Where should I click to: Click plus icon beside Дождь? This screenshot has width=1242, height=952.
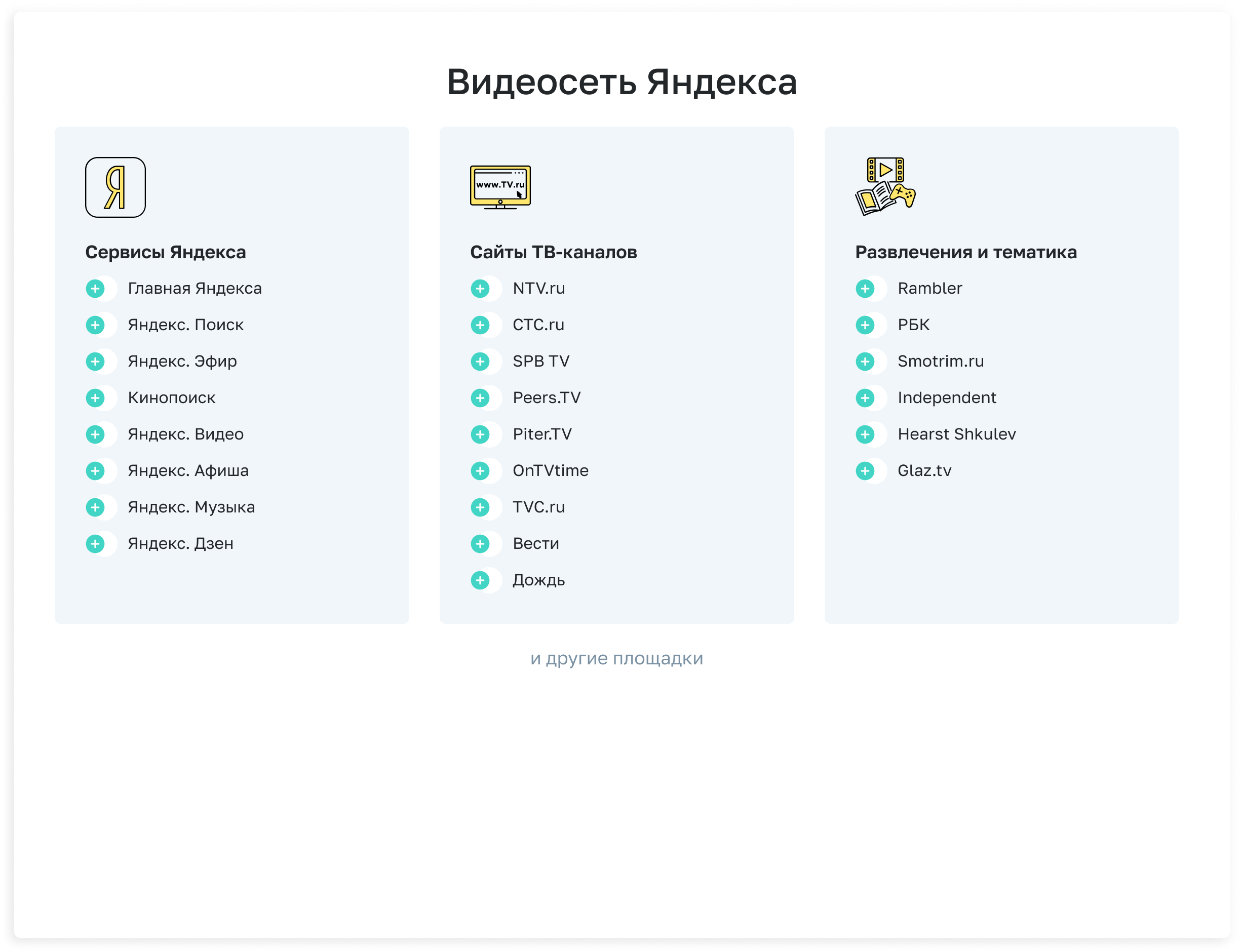[x=480, y=580]
